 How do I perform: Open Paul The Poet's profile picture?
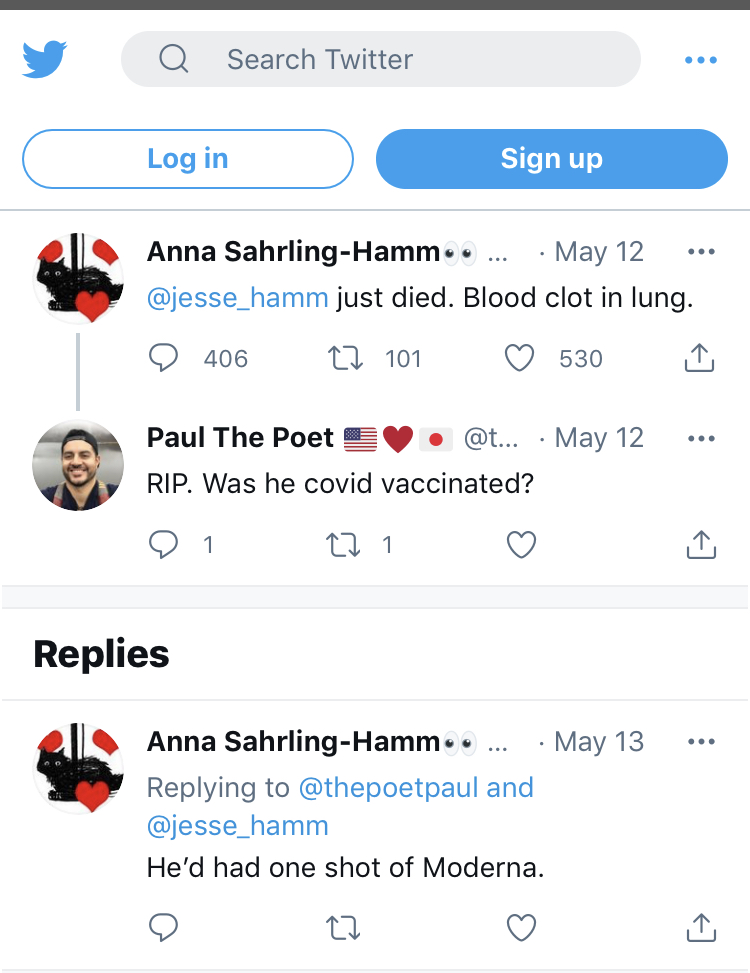[78, 465]
